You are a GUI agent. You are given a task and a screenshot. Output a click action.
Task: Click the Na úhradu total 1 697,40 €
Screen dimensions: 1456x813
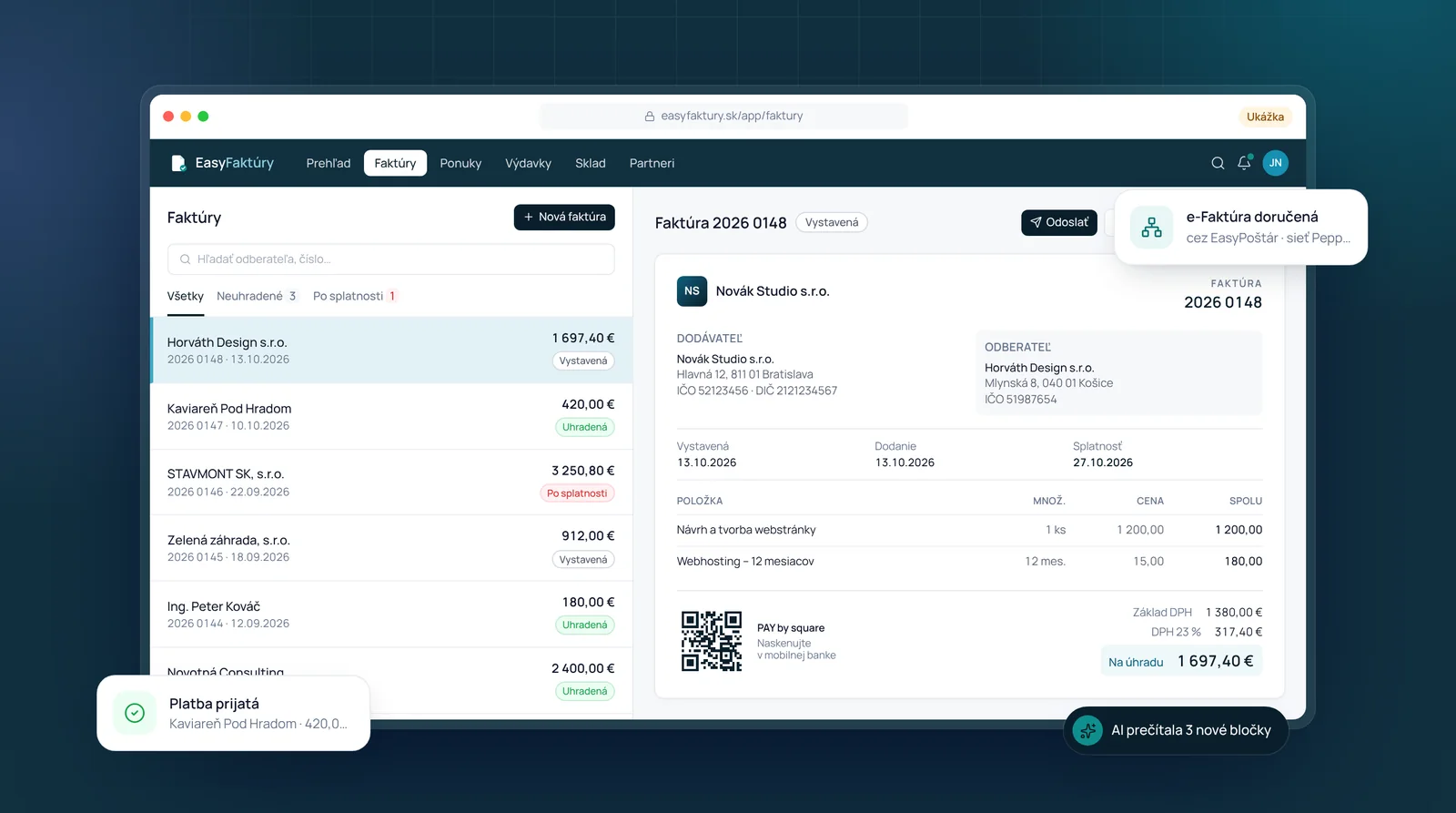1181,662
